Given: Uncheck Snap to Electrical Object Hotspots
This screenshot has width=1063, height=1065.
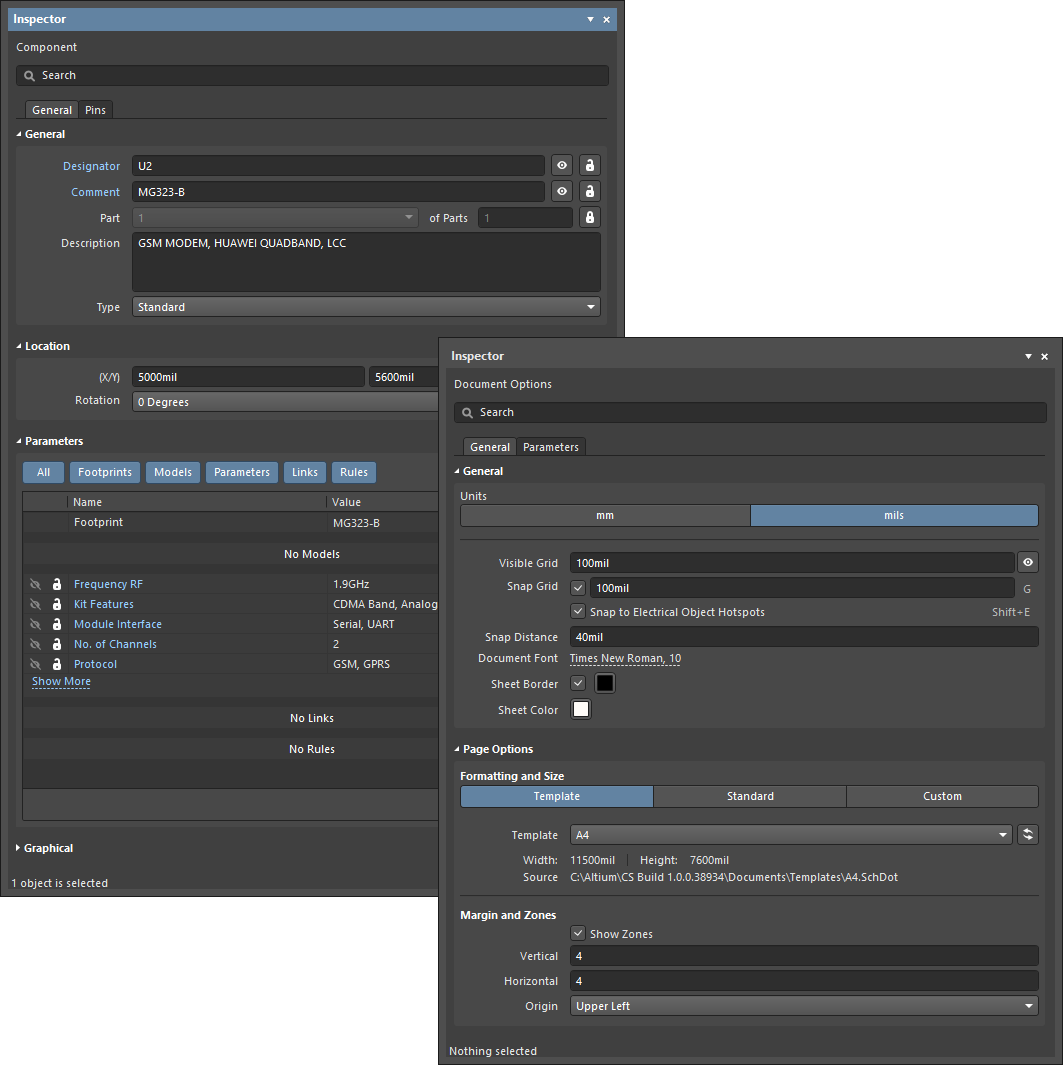Looking at the screenshot, I should (578, 611).
